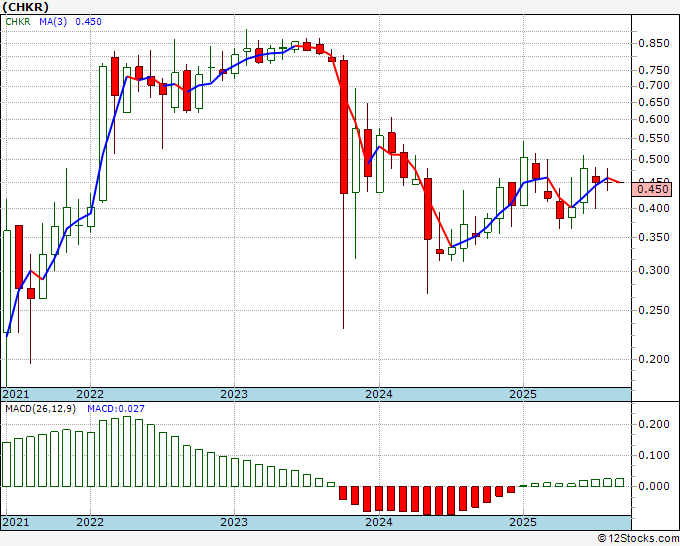
Task: Click the tallest green MACD histogram bar
Action: [x=114, y=451]
